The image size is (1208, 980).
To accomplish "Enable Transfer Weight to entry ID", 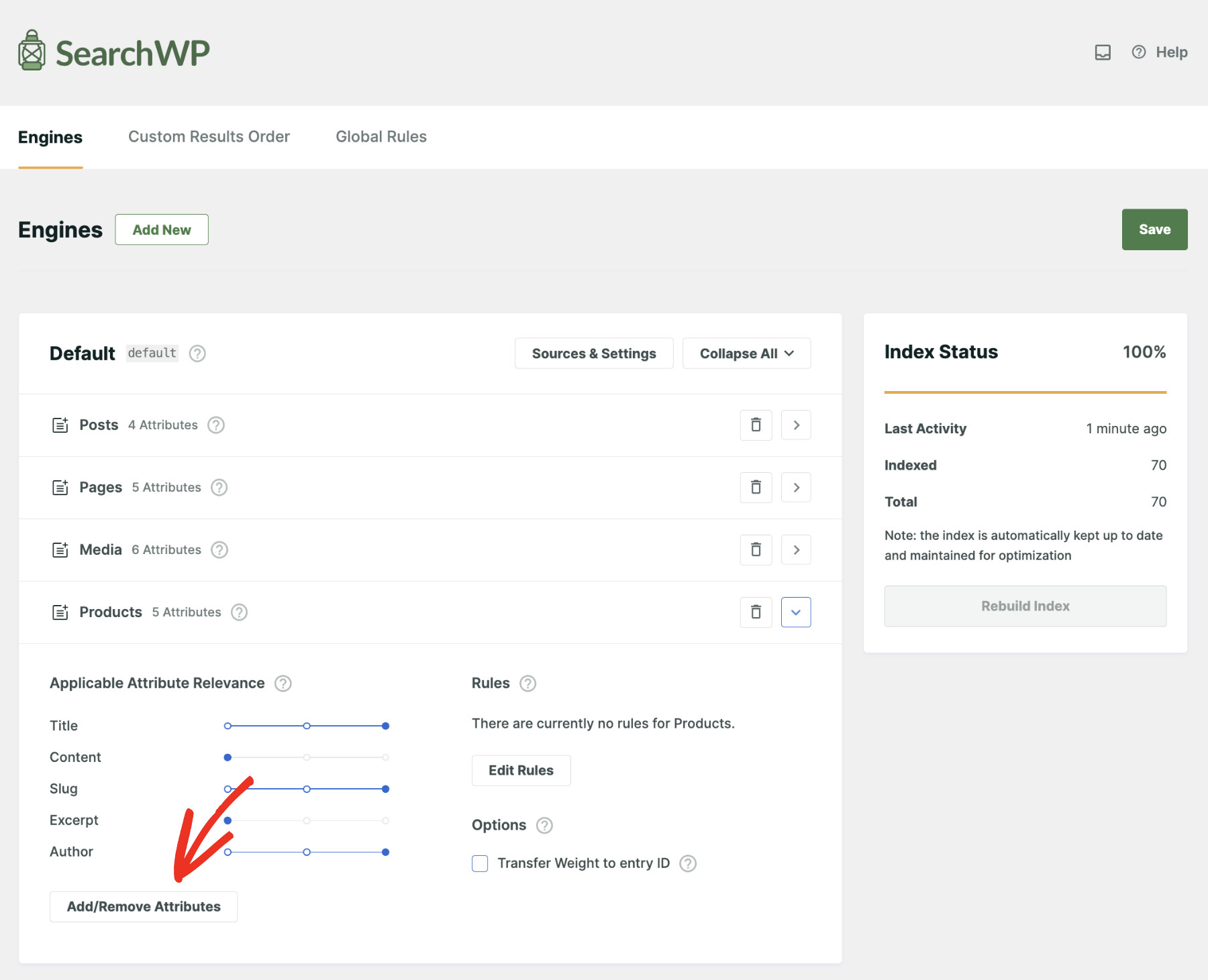I will coord(480,863).
